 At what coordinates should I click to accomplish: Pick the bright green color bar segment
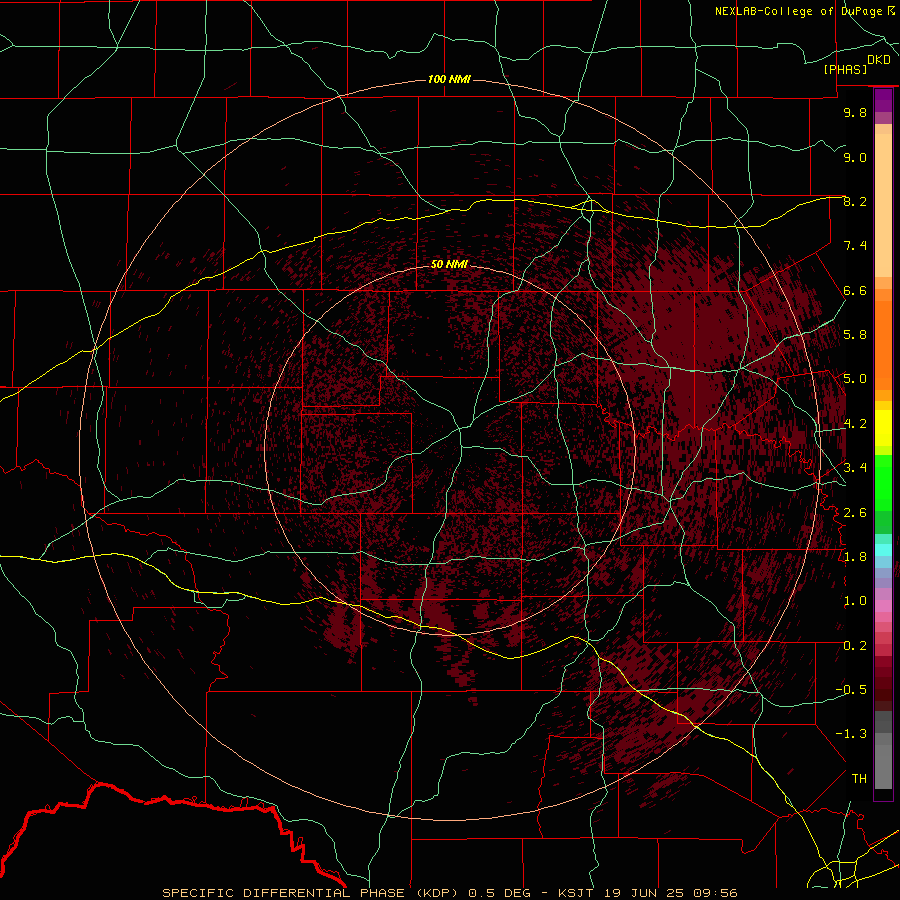point(883,483)
